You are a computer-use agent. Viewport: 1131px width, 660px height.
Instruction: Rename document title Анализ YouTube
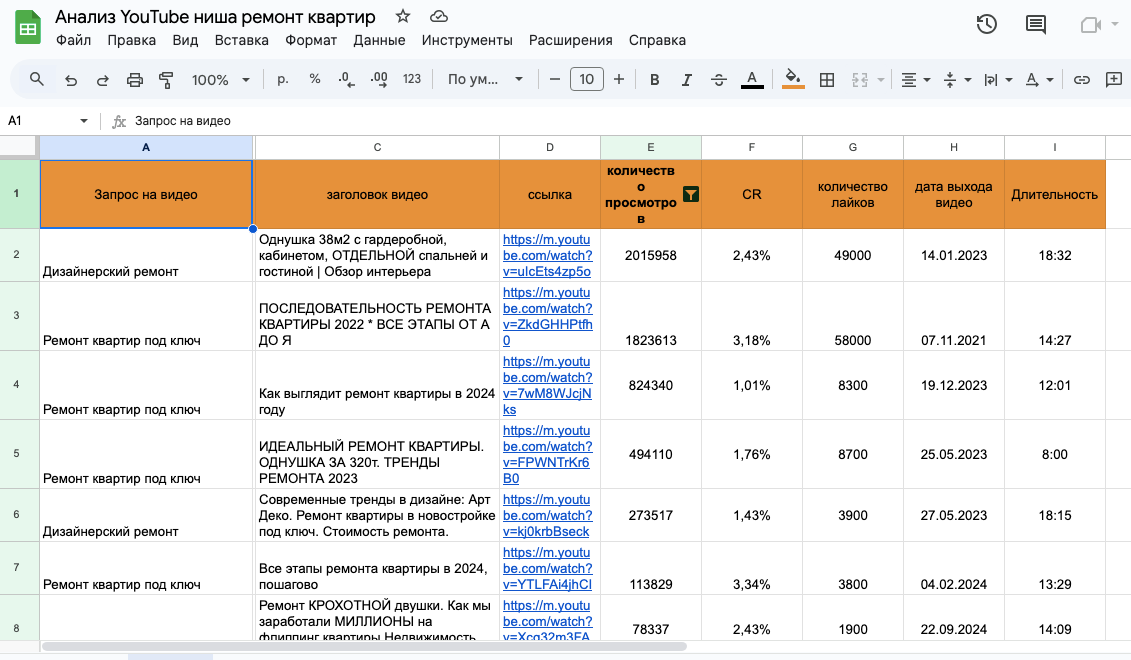coord(215,17)
